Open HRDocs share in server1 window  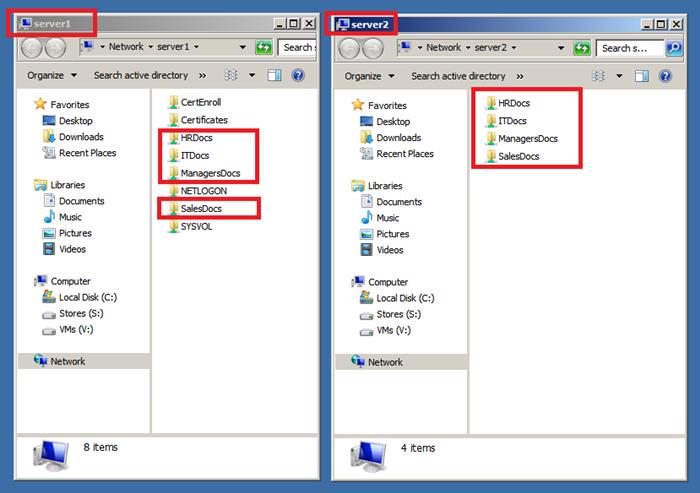[190, 138]
